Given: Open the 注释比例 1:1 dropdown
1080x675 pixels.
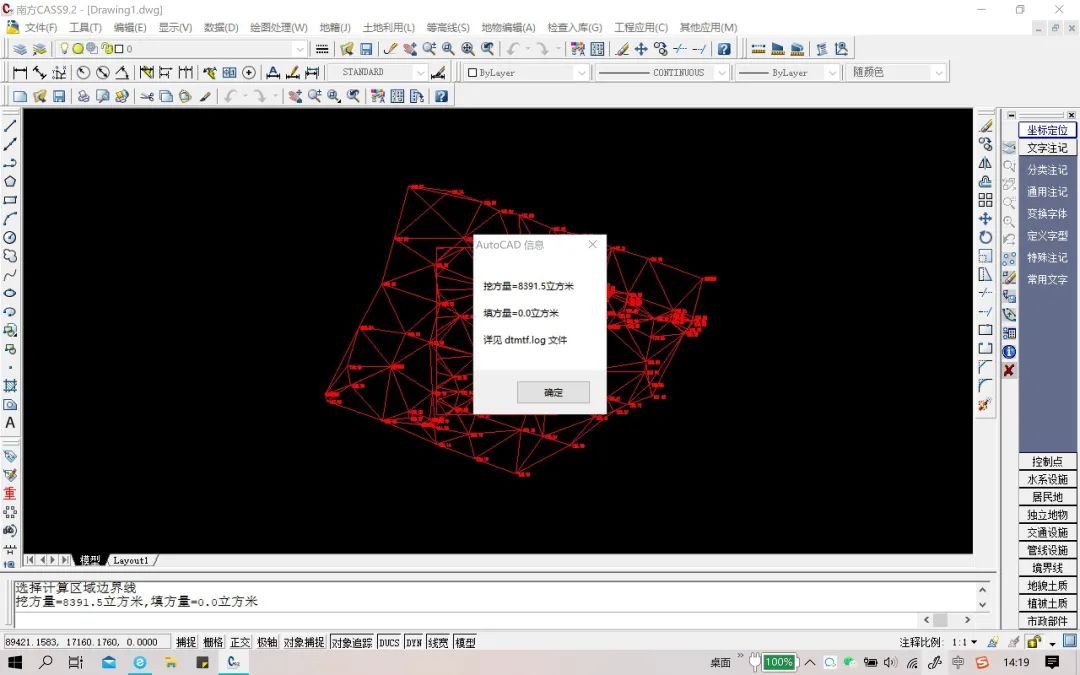Looking at the screenshot, I should coord(973,643).
